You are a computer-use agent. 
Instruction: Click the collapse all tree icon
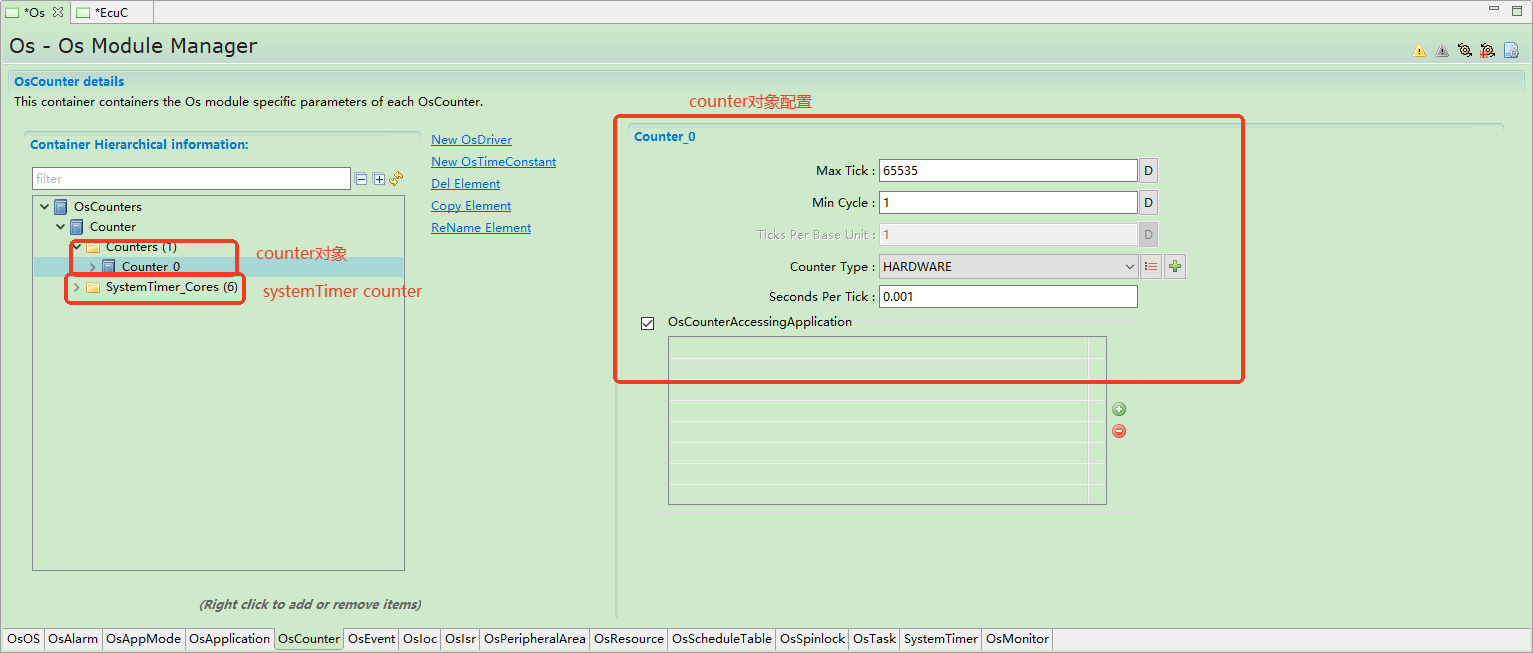point(361,179)
